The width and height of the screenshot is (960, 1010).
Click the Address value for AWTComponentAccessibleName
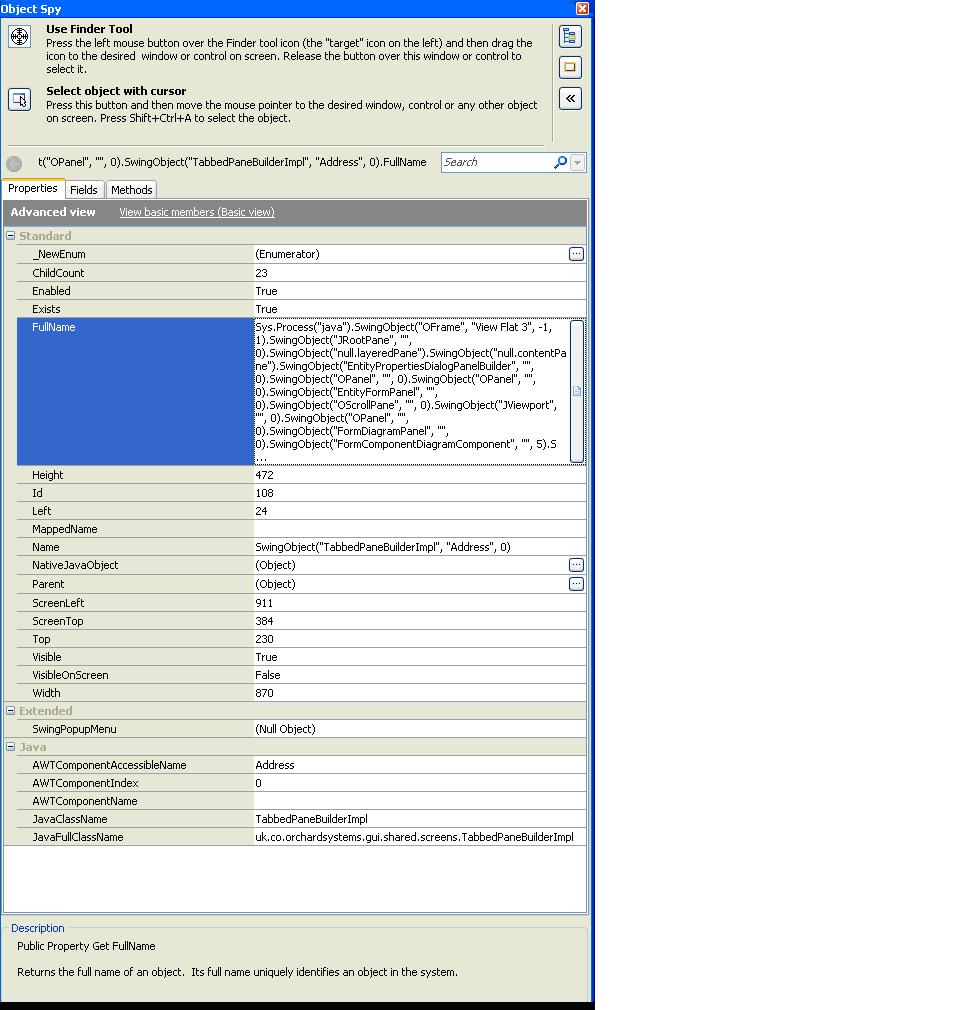point(274,765)
